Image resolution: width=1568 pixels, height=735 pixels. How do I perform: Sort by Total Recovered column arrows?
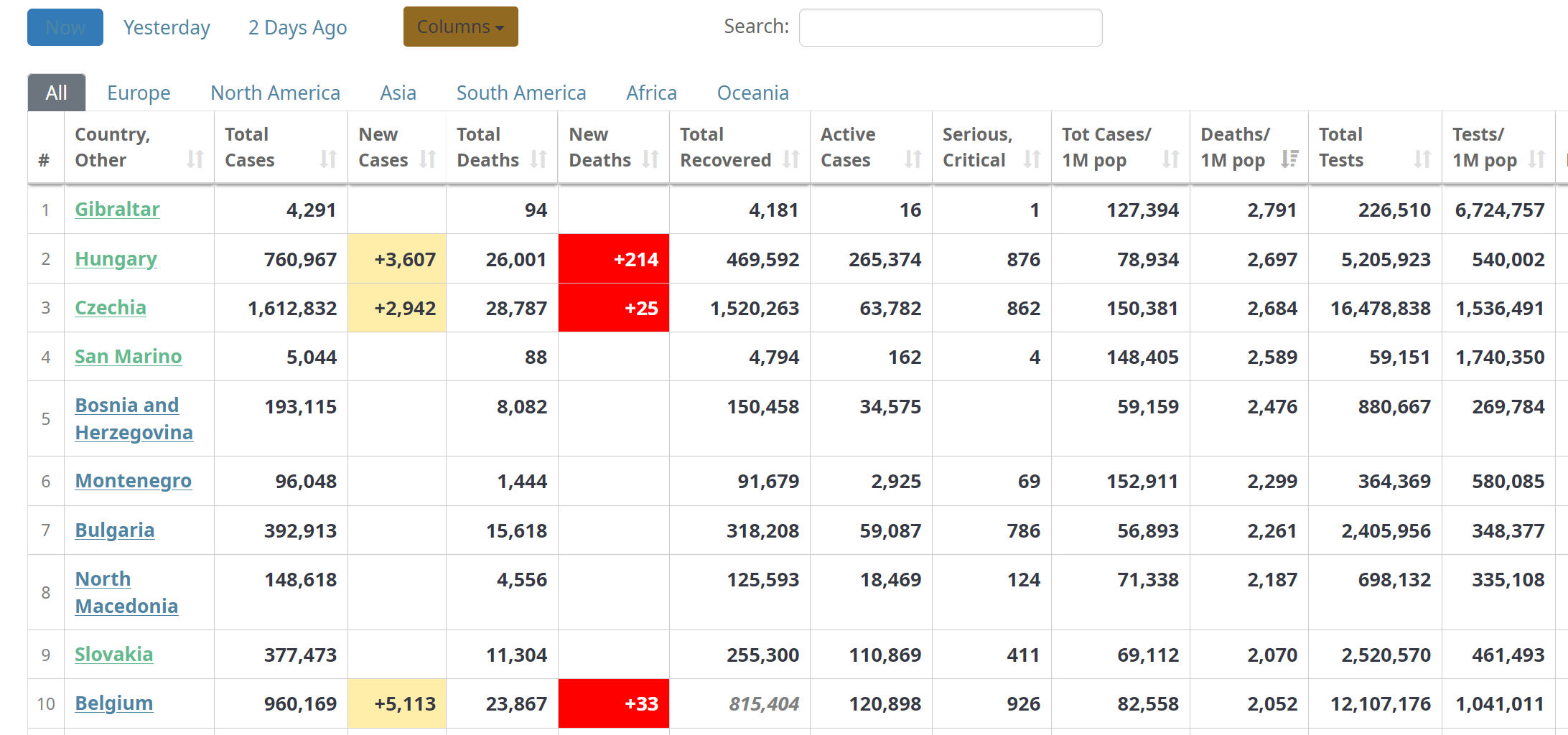click(791, 159)
